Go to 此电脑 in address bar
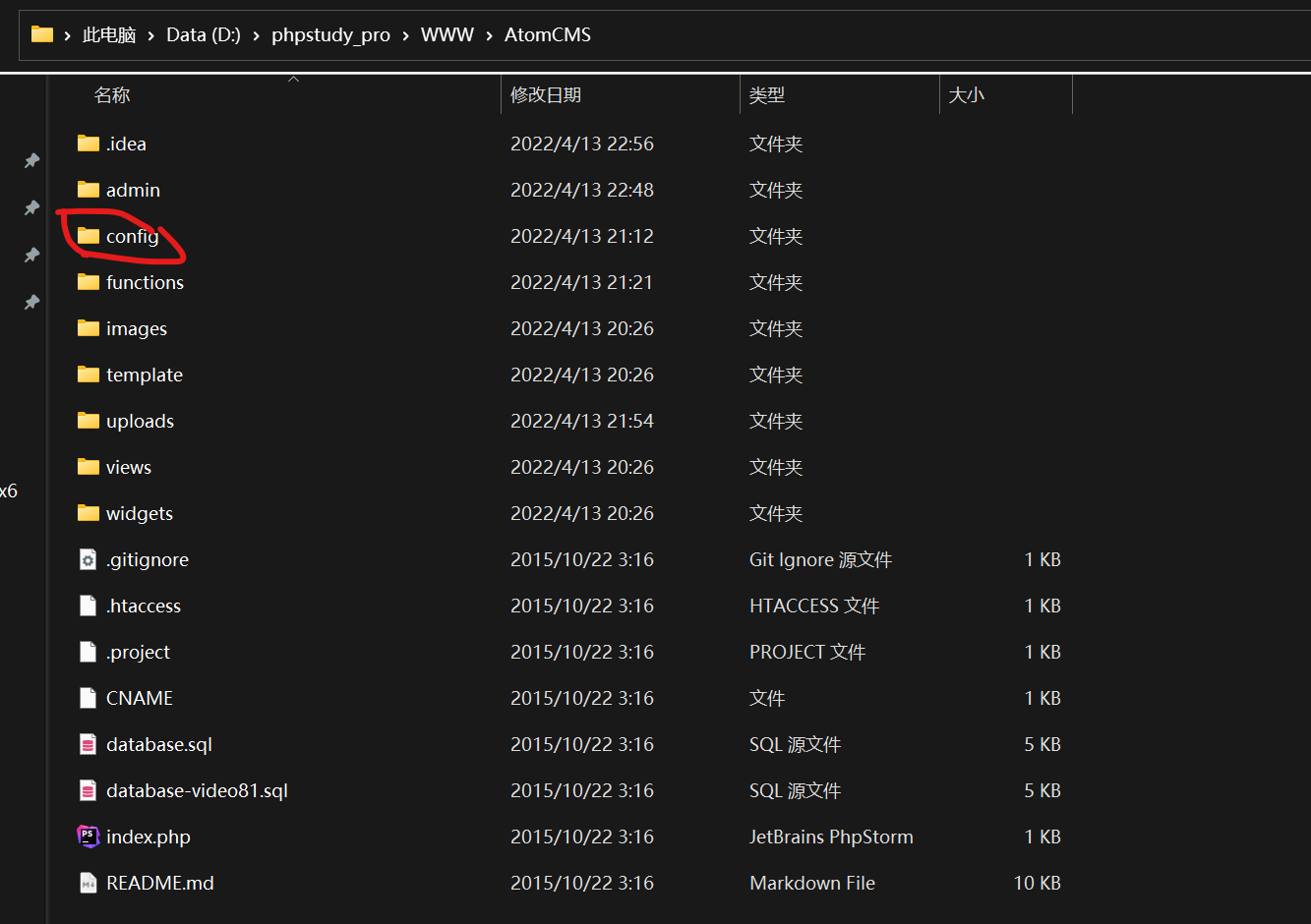 pyautogui.click(x=108, y=35)
